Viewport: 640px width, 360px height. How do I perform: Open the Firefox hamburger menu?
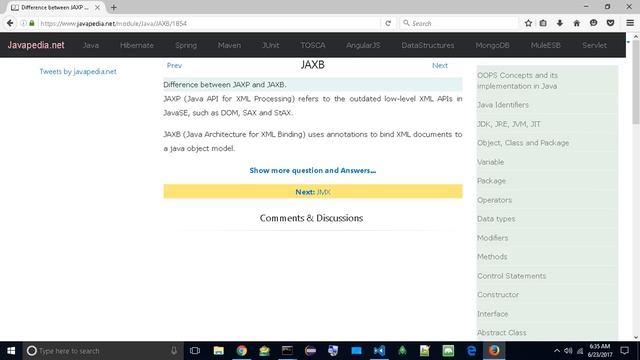click(630, 23)
